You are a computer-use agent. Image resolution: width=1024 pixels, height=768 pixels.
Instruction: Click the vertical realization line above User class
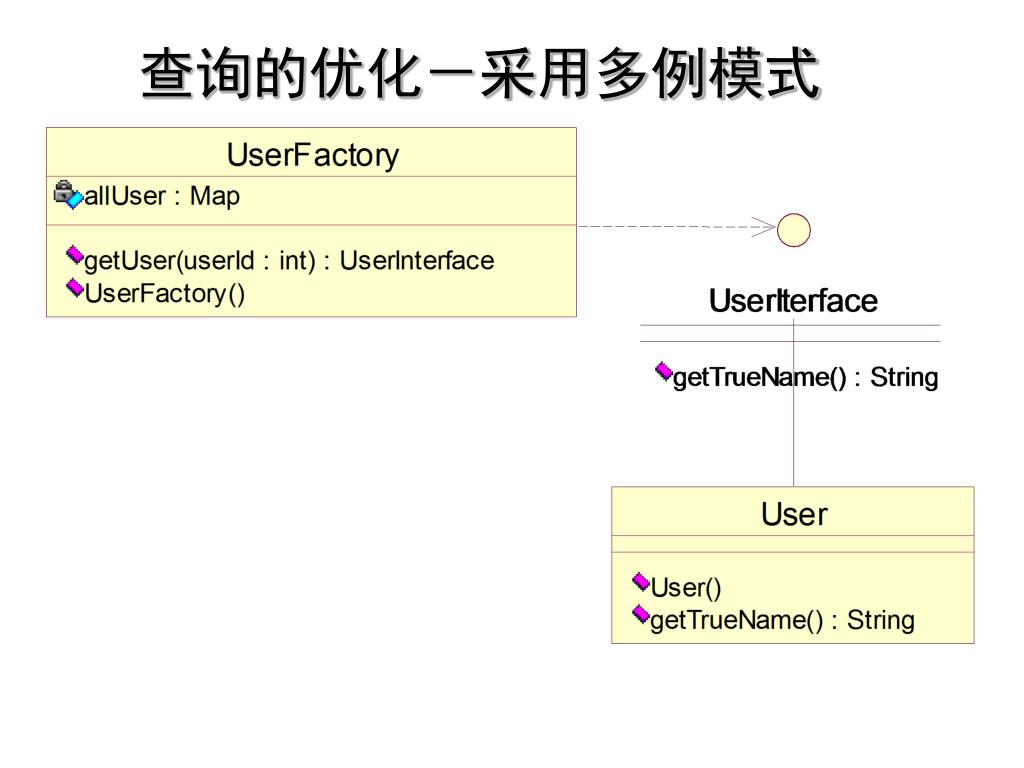click(x=793, y=405)
